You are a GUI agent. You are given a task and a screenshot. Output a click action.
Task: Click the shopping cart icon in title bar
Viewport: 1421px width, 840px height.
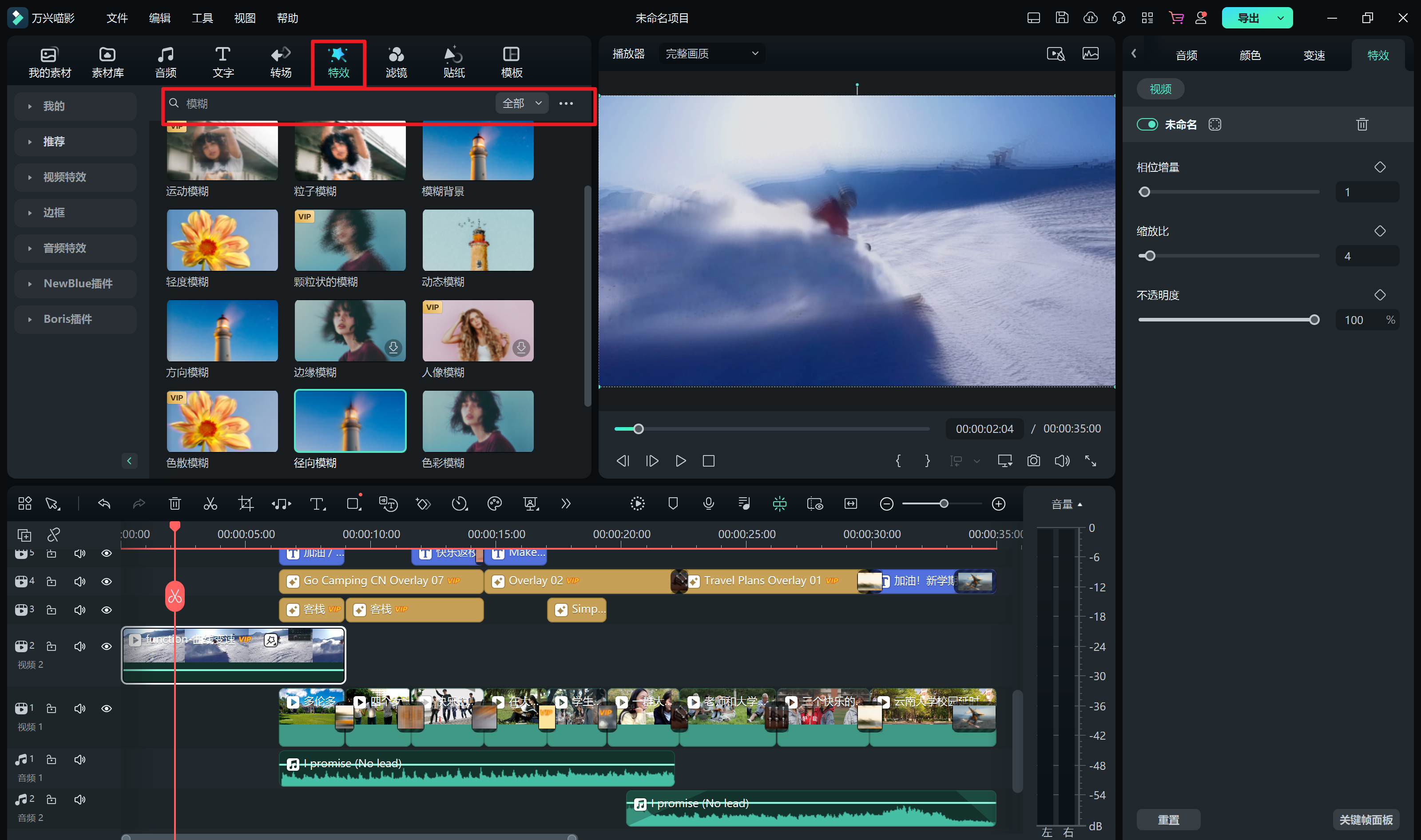pyautogui.click(x=1176, y=18)
